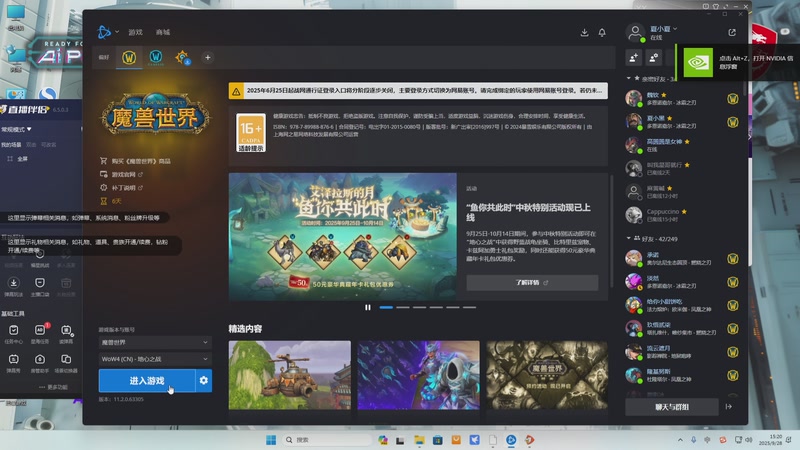800x450 pixels.
Task: Click the yellow warning notice banner
Action: click(x=418, y=91)
